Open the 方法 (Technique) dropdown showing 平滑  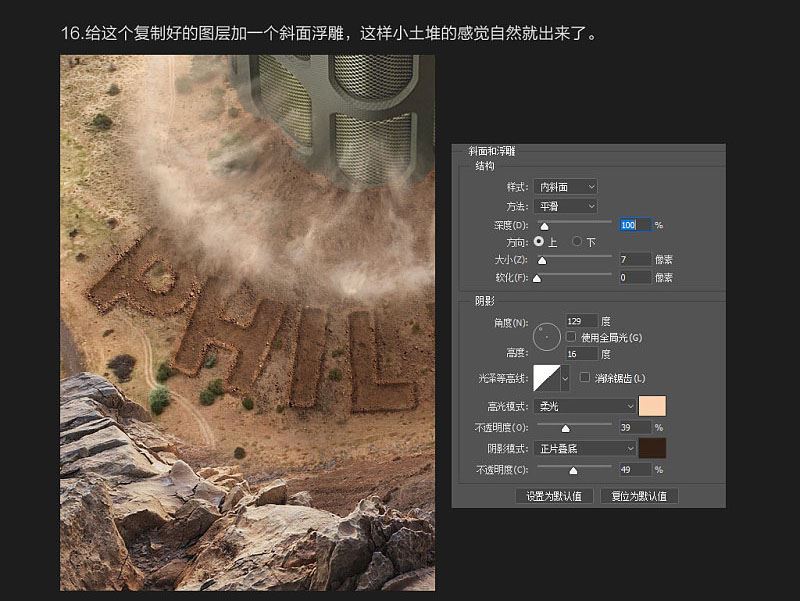[x=563, y=204]
